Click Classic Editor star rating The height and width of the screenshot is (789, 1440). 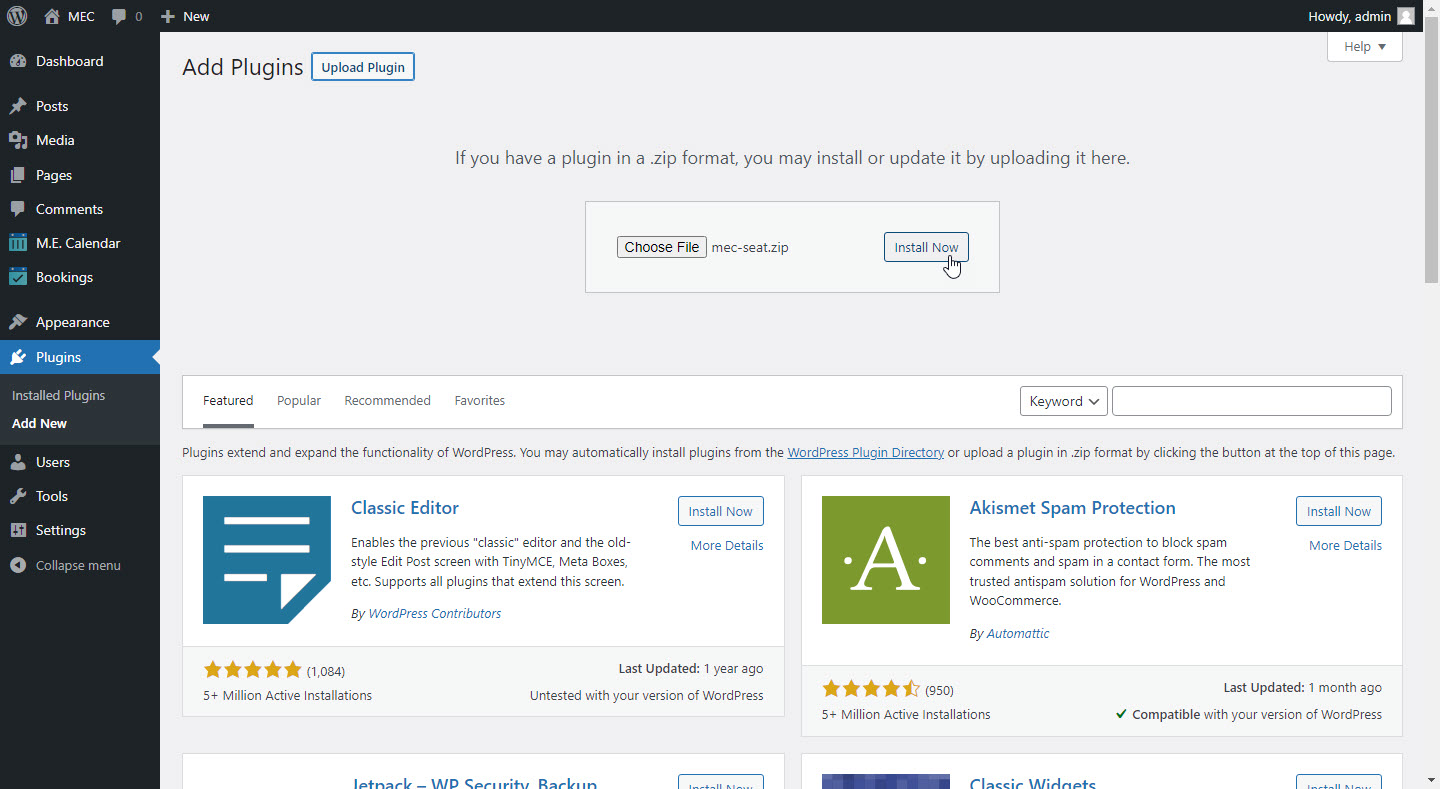click(x=252, y=670)
